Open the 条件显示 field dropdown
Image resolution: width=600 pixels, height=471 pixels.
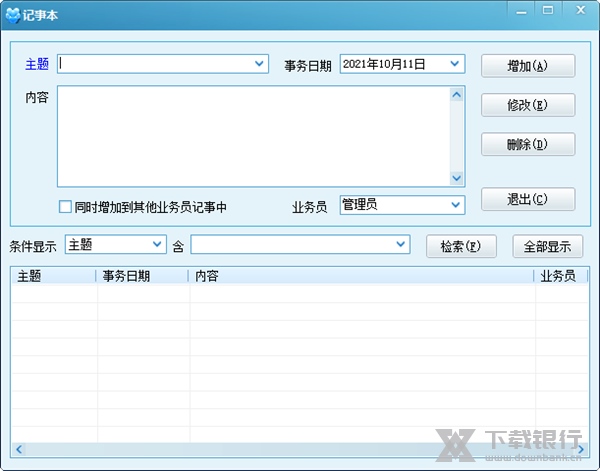(157, 244)
